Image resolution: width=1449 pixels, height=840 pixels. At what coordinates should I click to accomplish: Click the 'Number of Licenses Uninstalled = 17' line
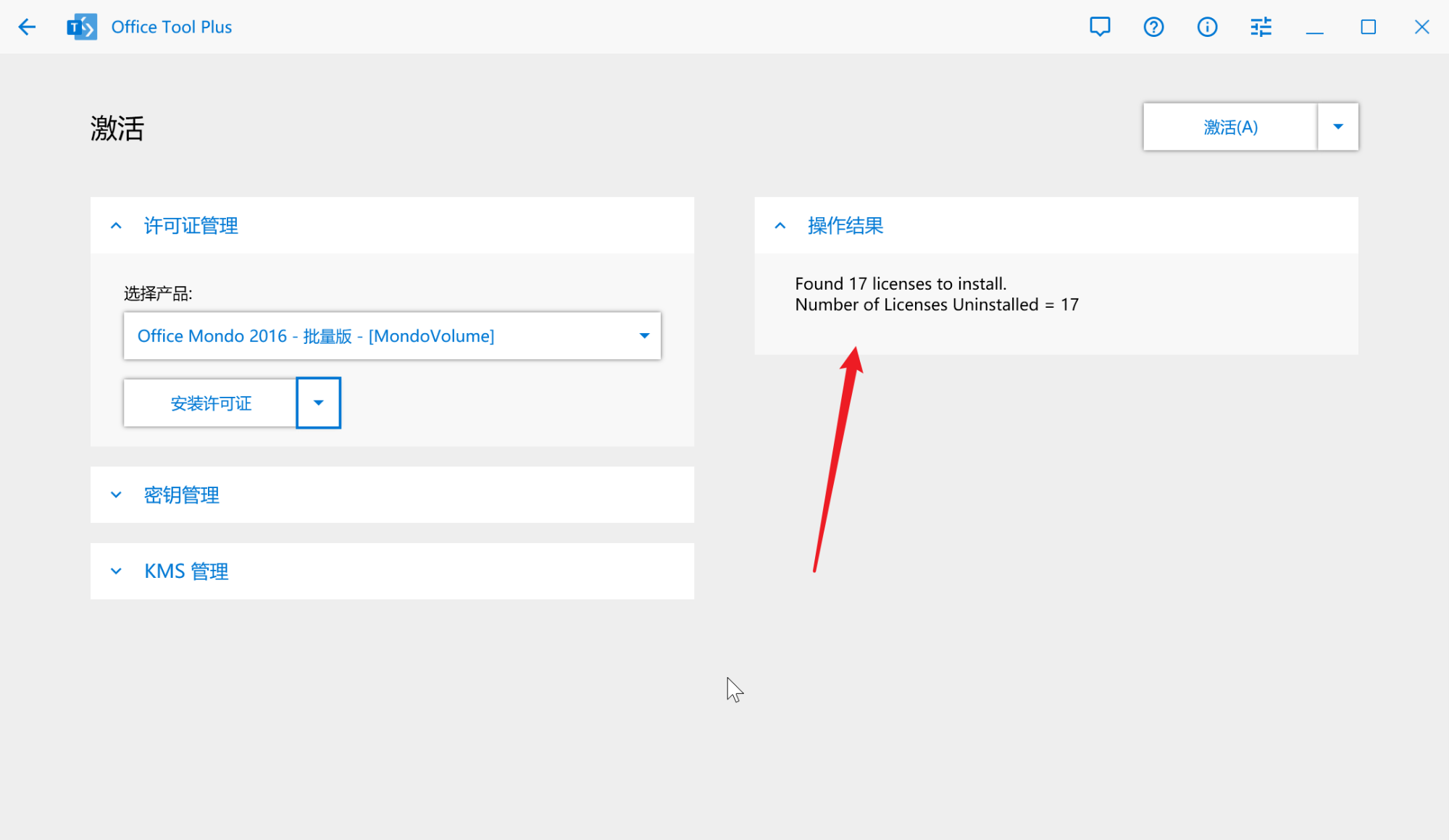pyautogui.click(x=937, y=305)
